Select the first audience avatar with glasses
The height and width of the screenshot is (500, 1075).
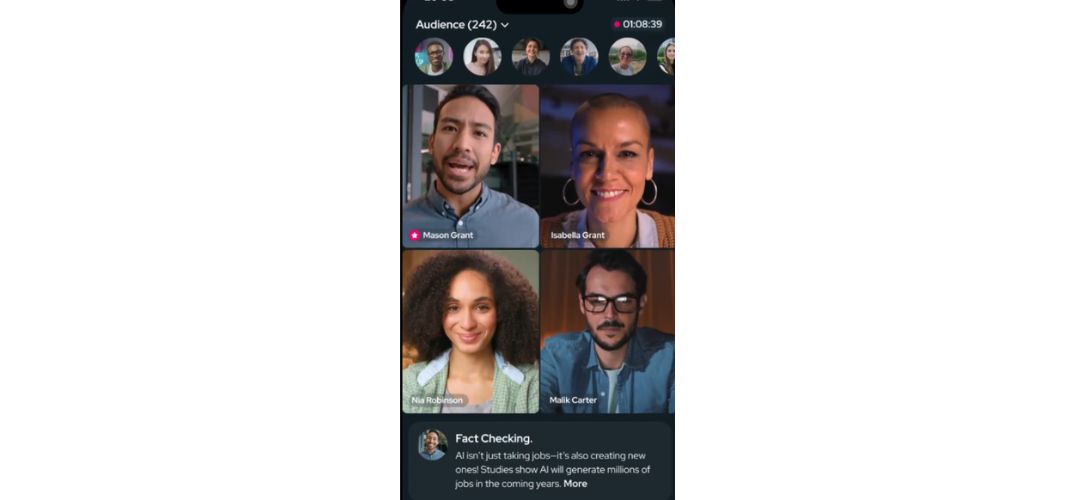434,56
